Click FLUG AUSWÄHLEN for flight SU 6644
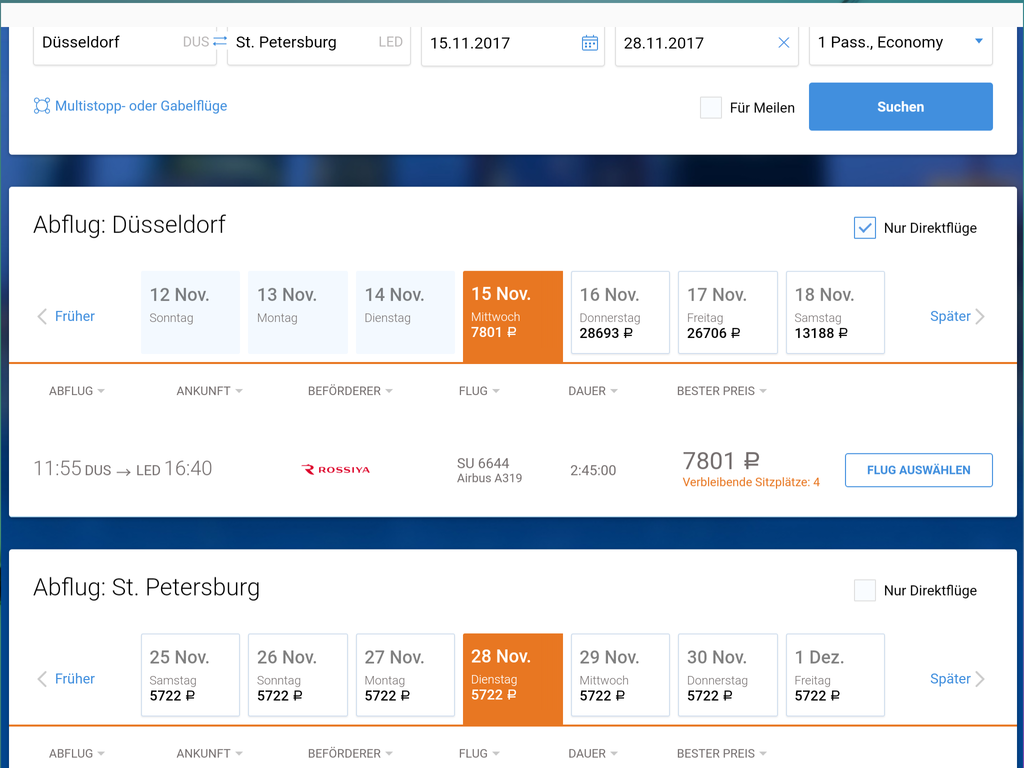 [x=919, y=470]
